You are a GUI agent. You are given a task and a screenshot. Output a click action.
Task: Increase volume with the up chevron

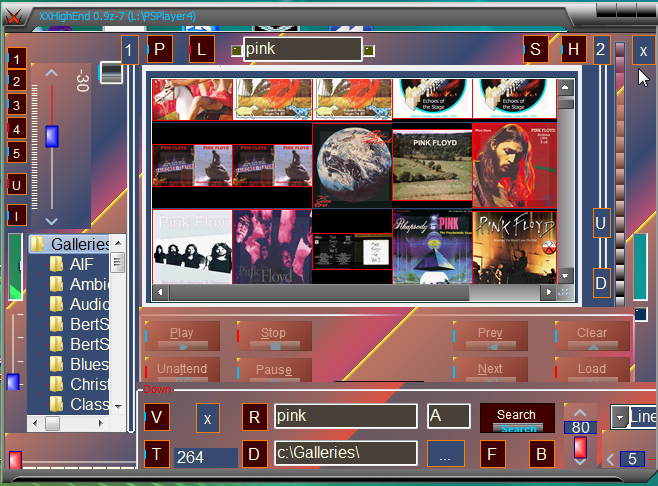(x=52, y=73)
